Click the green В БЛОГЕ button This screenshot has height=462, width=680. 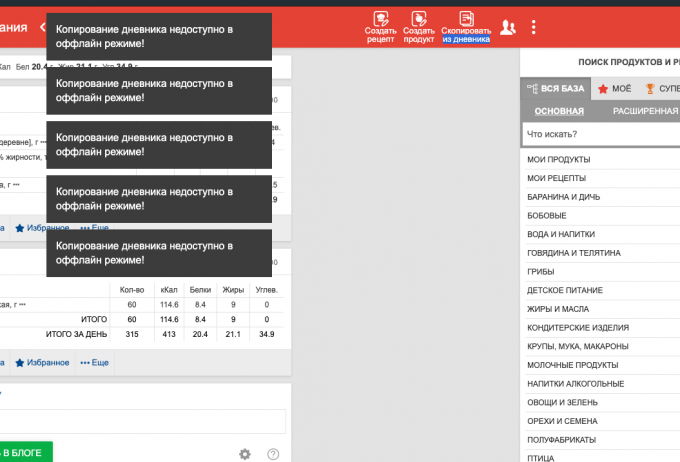[x=24, y=453]
